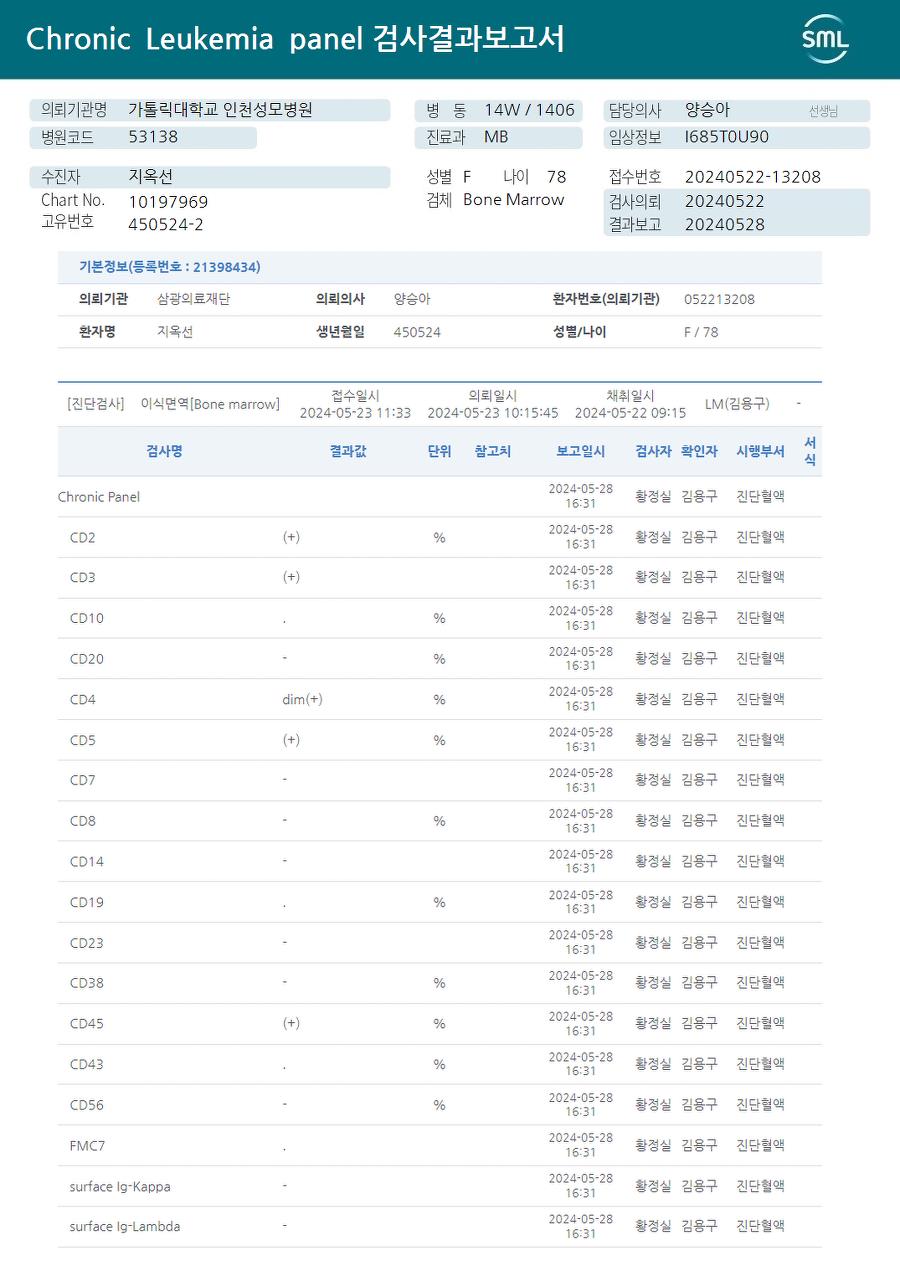
Task: Click the Chart No. value 10197969
Action: coord(168,202)
